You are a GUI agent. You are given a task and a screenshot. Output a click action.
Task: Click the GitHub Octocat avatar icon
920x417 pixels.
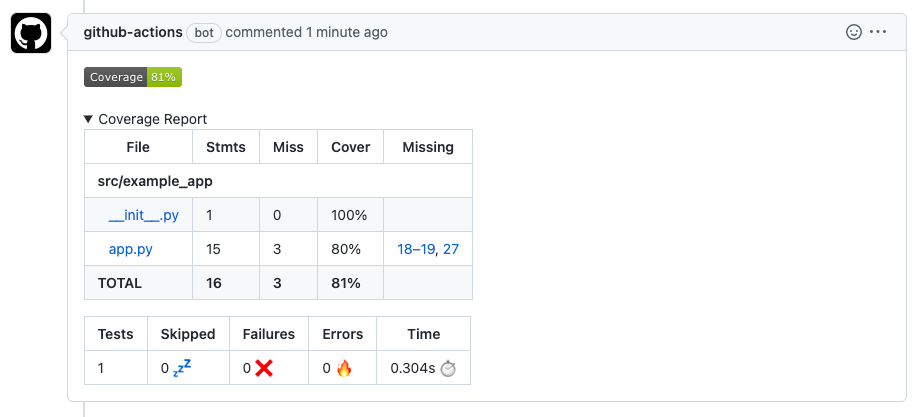(31, 34)
